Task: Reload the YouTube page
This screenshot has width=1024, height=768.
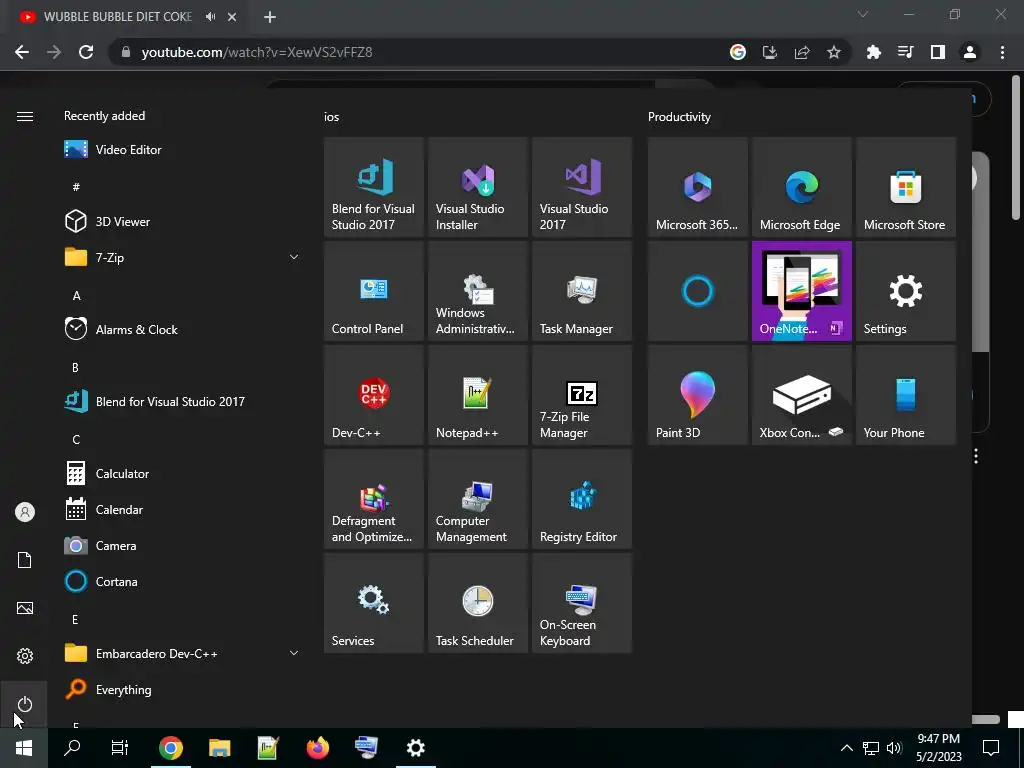Action: (x=86, y=52)
